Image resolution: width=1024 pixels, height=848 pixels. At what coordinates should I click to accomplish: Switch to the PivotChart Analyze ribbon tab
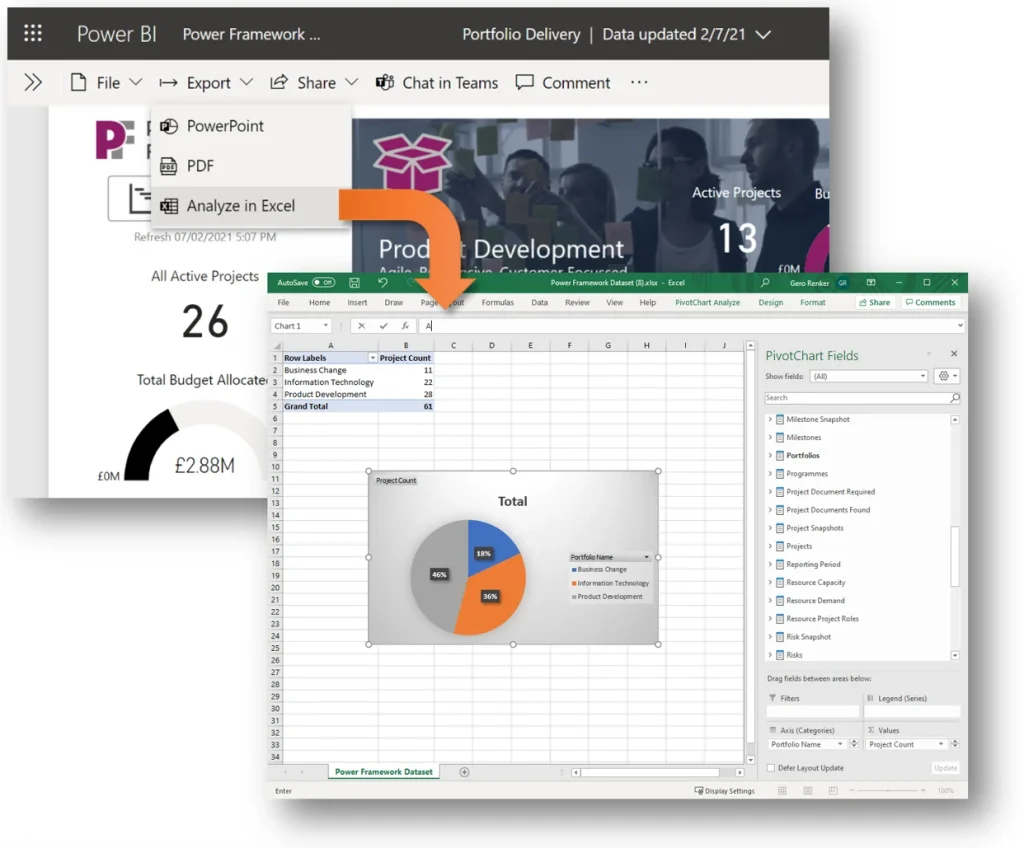click(707, 302)
